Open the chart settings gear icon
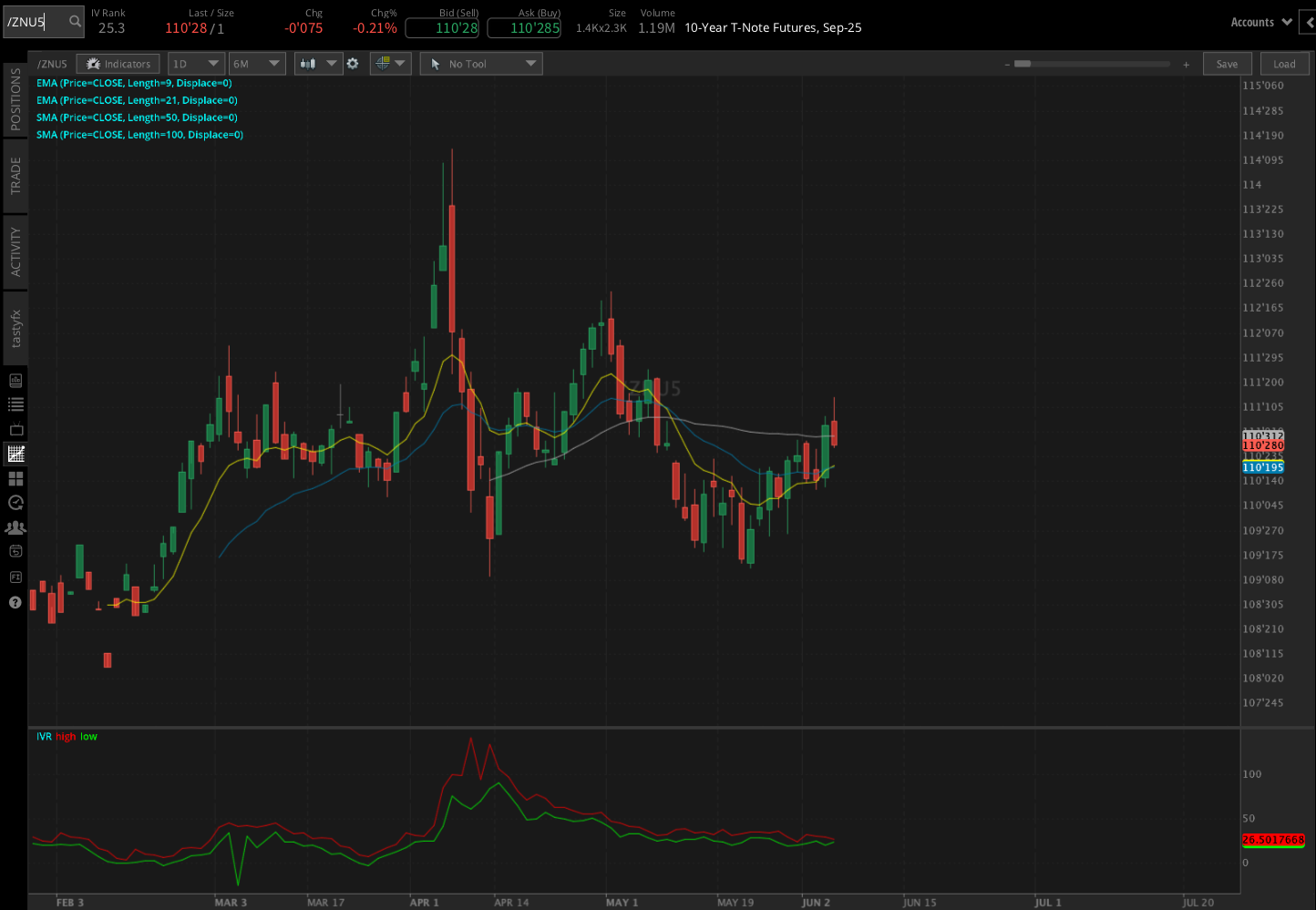This screenshot has height=910, width=1316. 353,64
